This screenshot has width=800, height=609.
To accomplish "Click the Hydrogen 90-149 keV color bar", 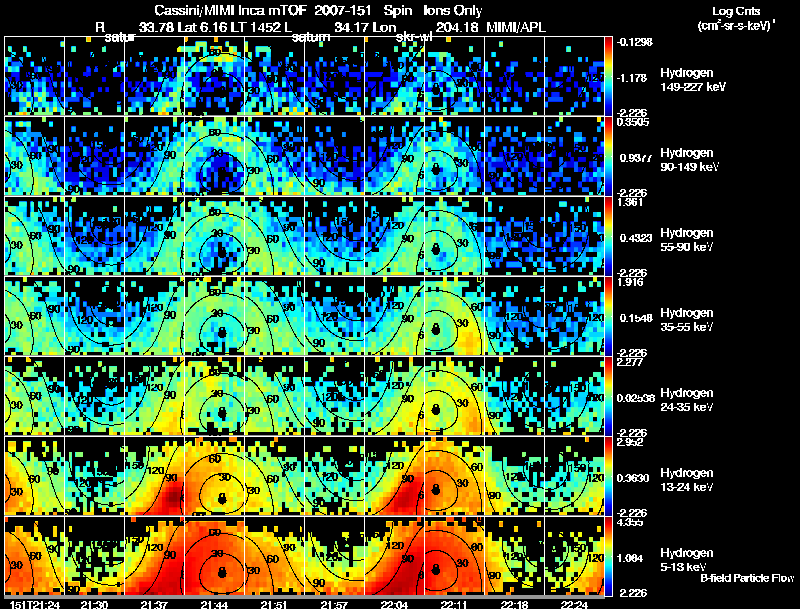I will click(608, 156).
